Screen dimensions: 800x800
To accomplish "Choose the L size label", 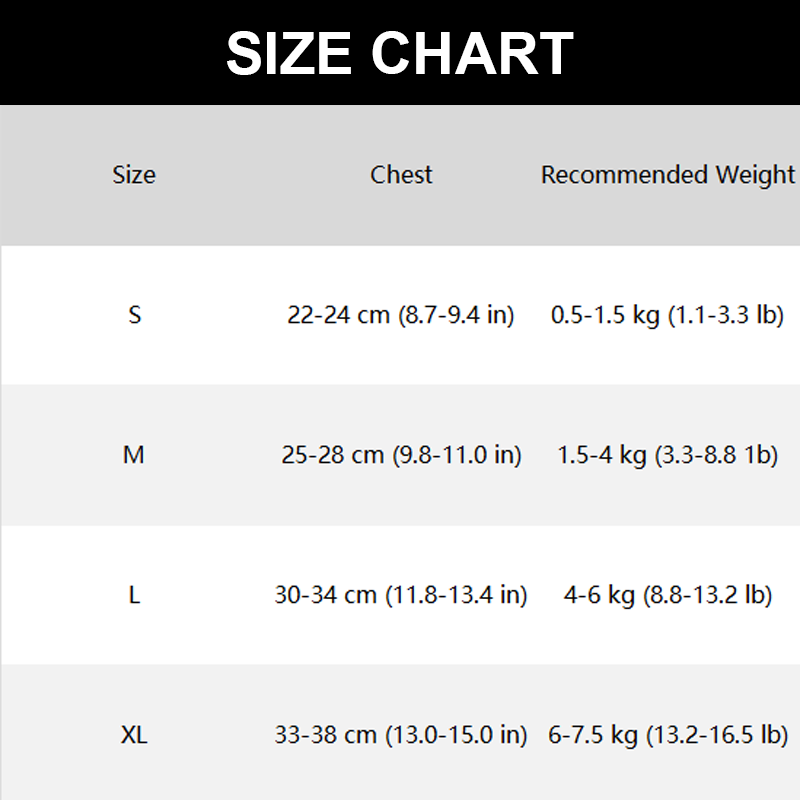I will [x=135, y=595].
